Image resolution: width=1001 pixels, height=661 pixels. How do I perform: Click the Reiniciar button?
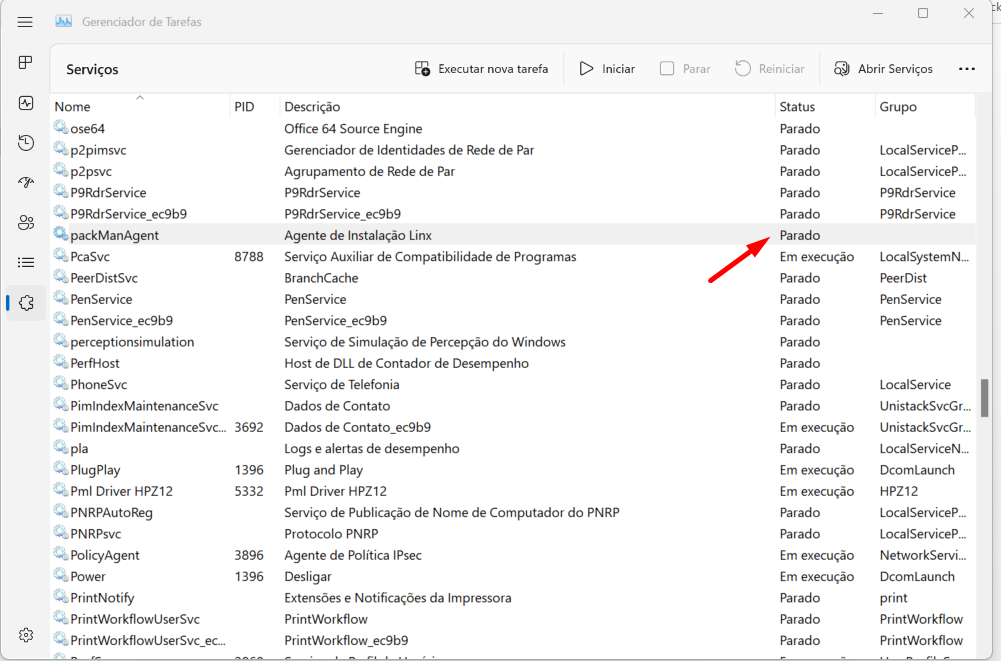[769, 69]
